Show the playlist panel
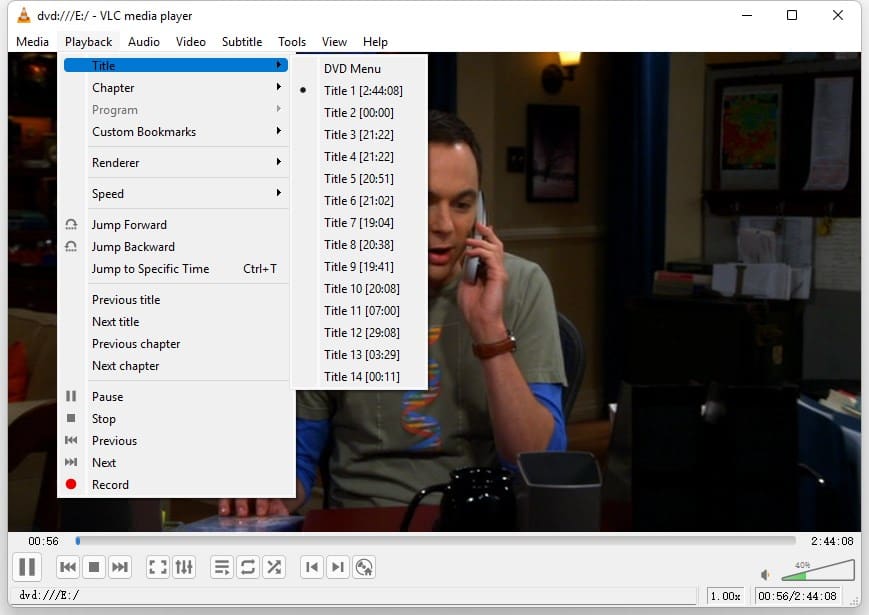The width and height of the screenshot is (869, 615). pyautogui.click(x=222, y=567)
